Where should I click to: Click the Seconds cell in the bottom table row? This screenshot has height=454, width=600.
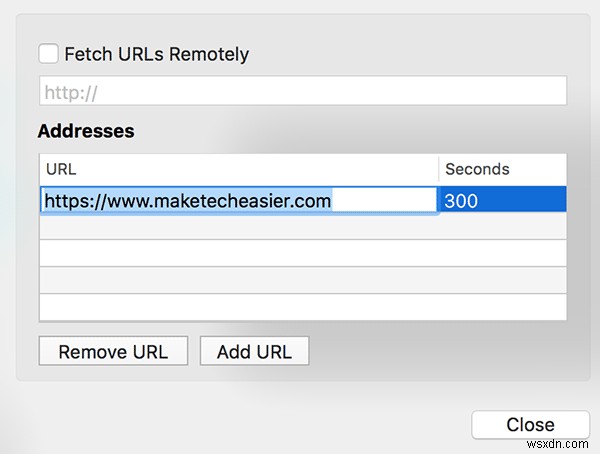[502, 306]
